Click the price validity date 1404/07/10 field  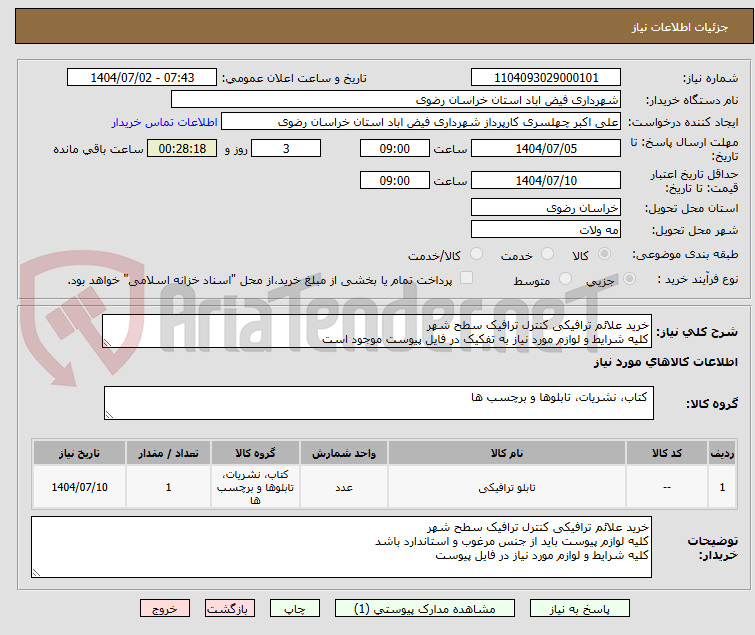(x=546, y=180)
